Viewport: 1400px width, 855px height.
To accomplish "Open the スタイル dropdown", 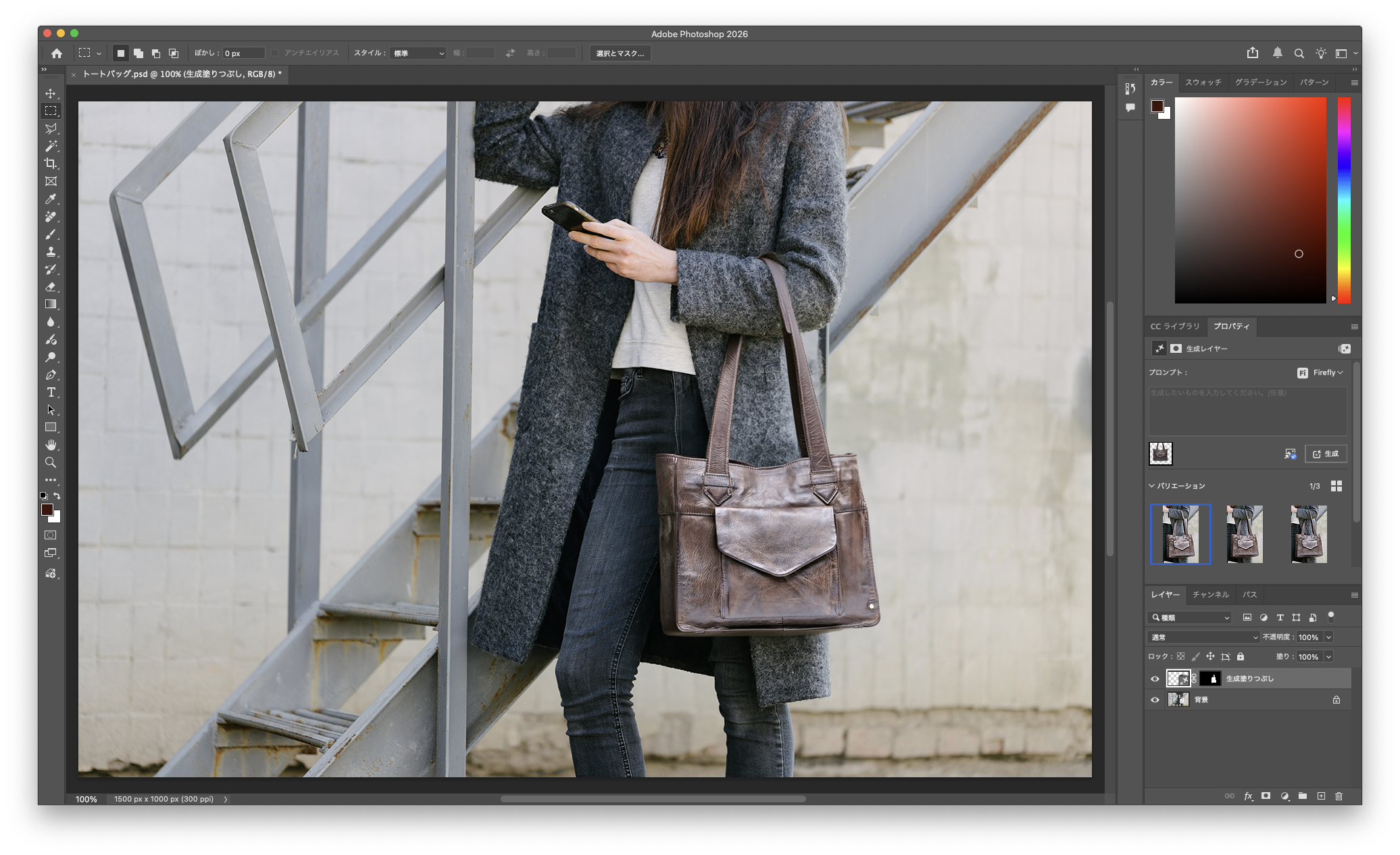I will (418, 53).
